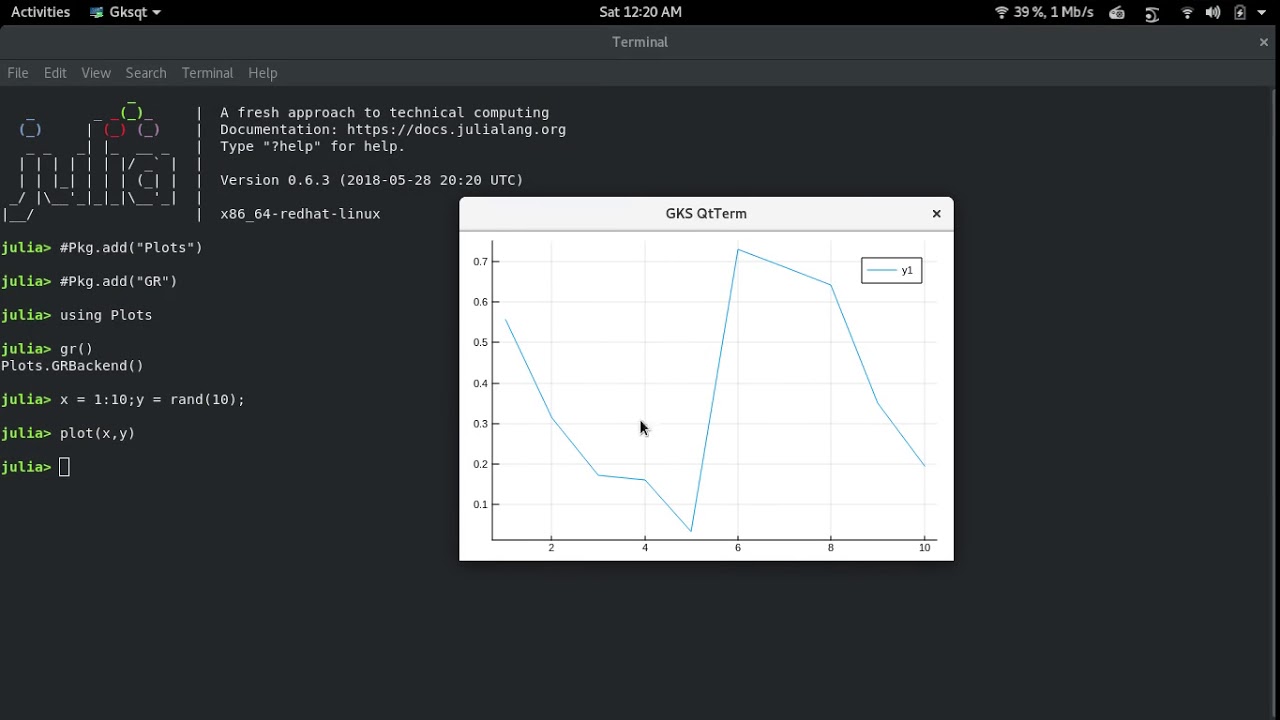
Task: Close the GKS QtTerm plot window
Action: point(937,213)
